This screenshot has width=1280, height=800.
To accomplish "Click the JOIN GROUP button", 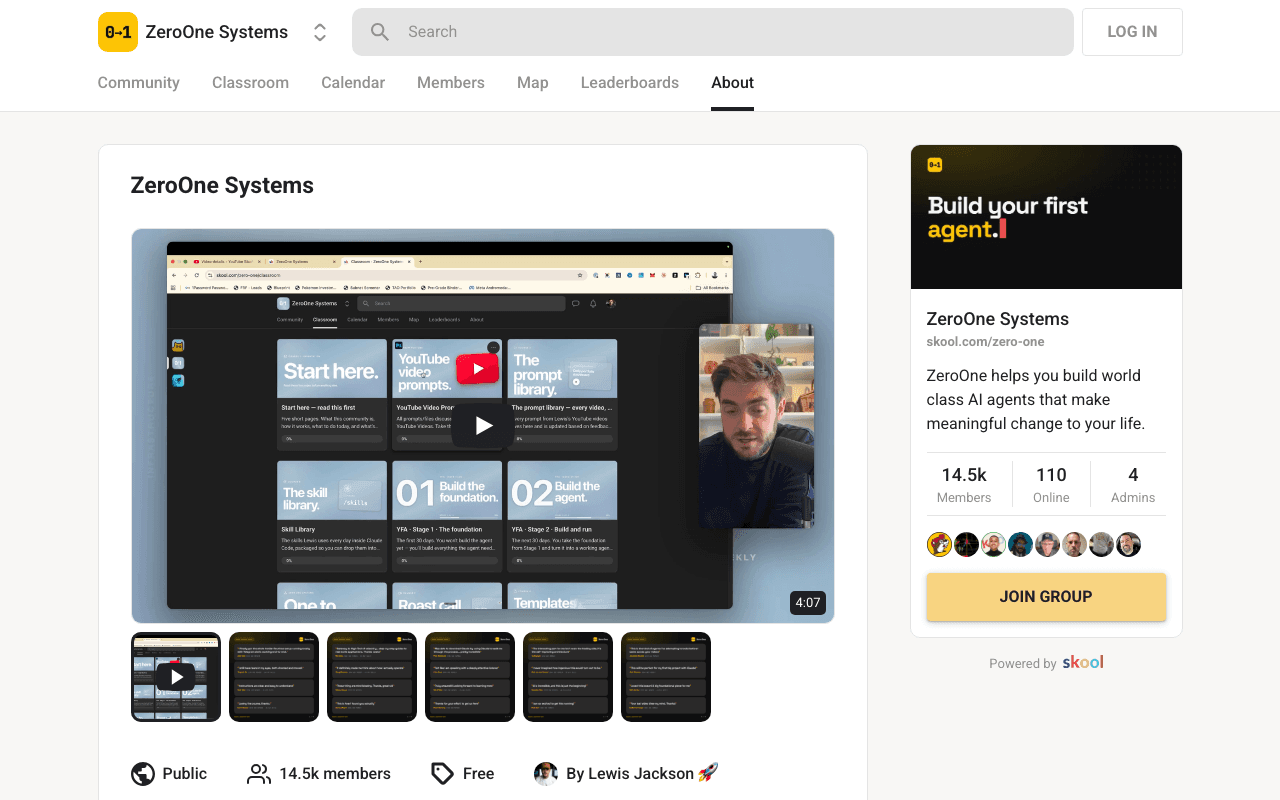I will click(x=1046, y=597).
